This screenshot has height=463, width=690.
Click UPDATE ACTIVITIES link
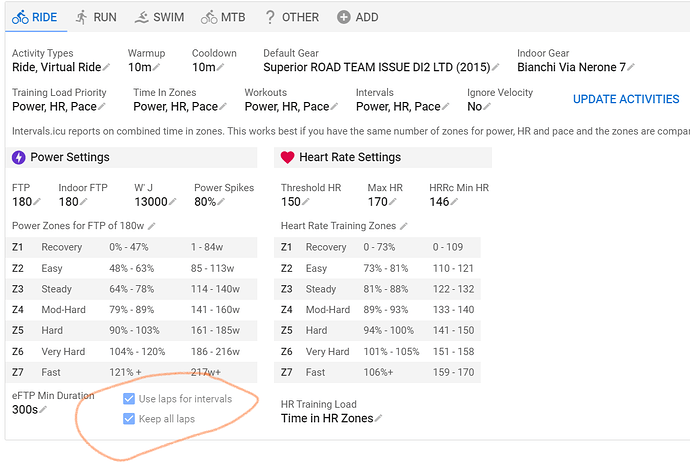[626, 99]
